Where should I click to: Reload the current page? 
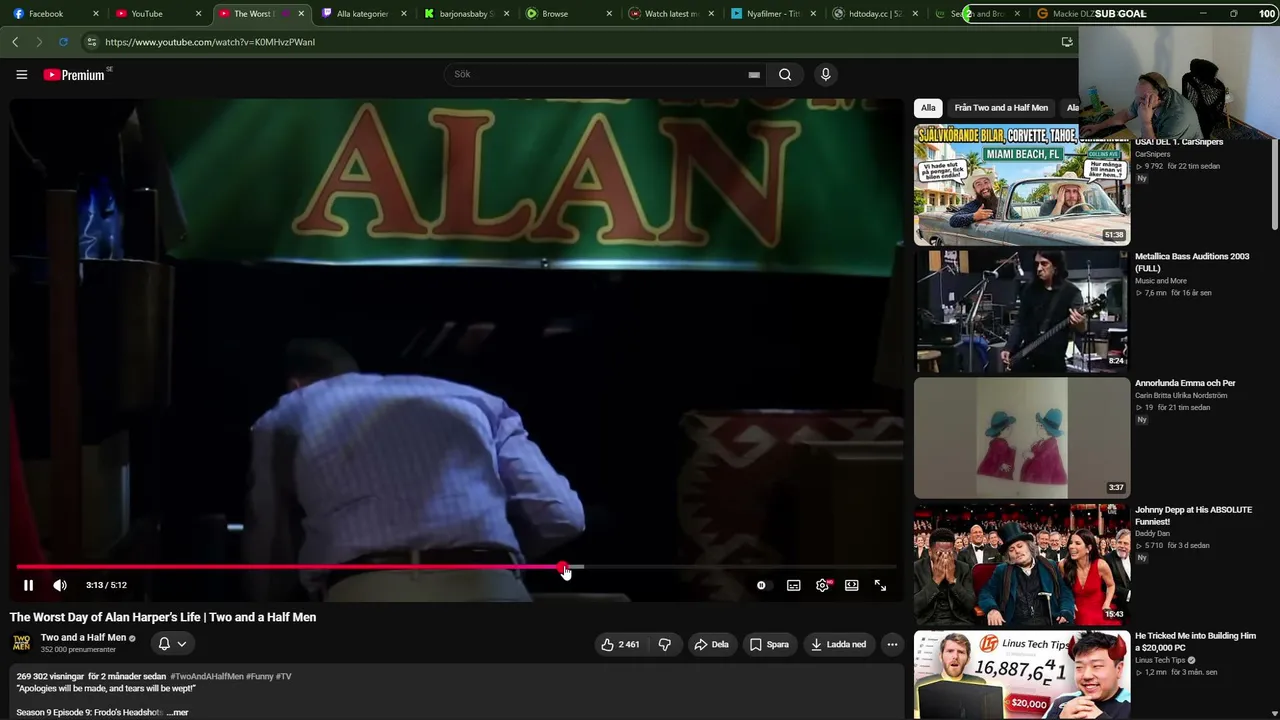coord(63,42)
